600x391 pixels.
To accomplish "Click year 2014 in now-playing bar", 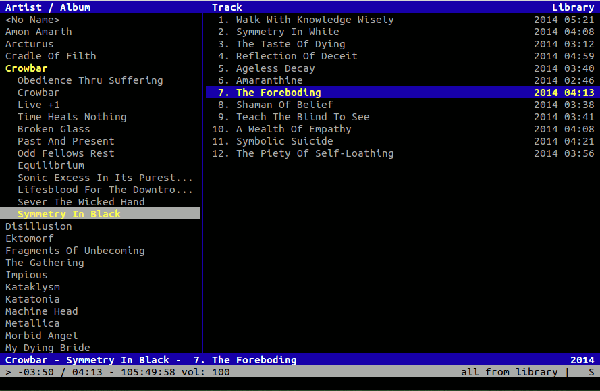I will (x=582, y=360).
